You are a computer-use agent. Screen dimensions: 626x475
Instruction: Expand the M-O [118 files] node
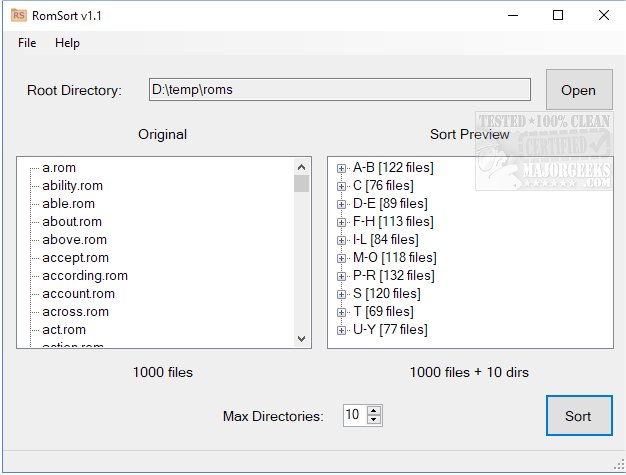(342, 258)
